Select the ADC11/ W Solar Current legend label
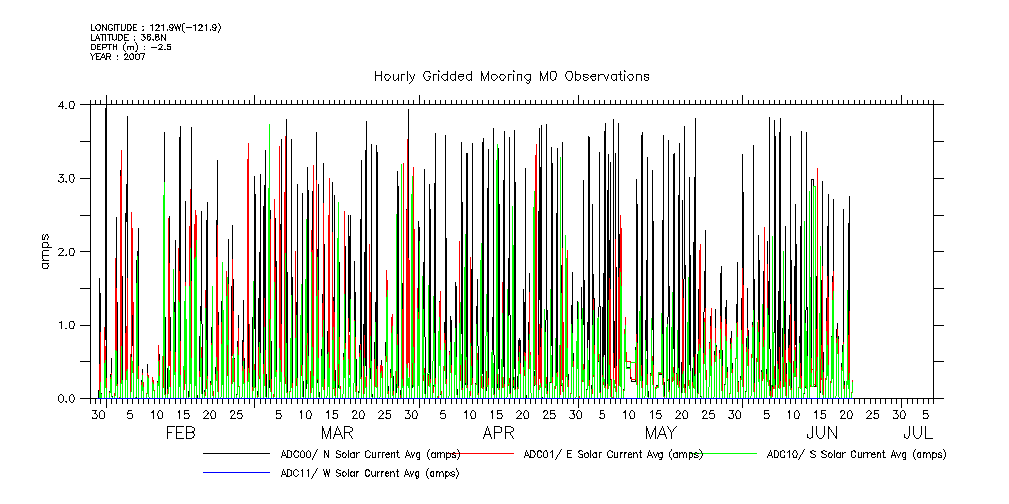This screenshot has height=504, width=1009. [370, 473]
